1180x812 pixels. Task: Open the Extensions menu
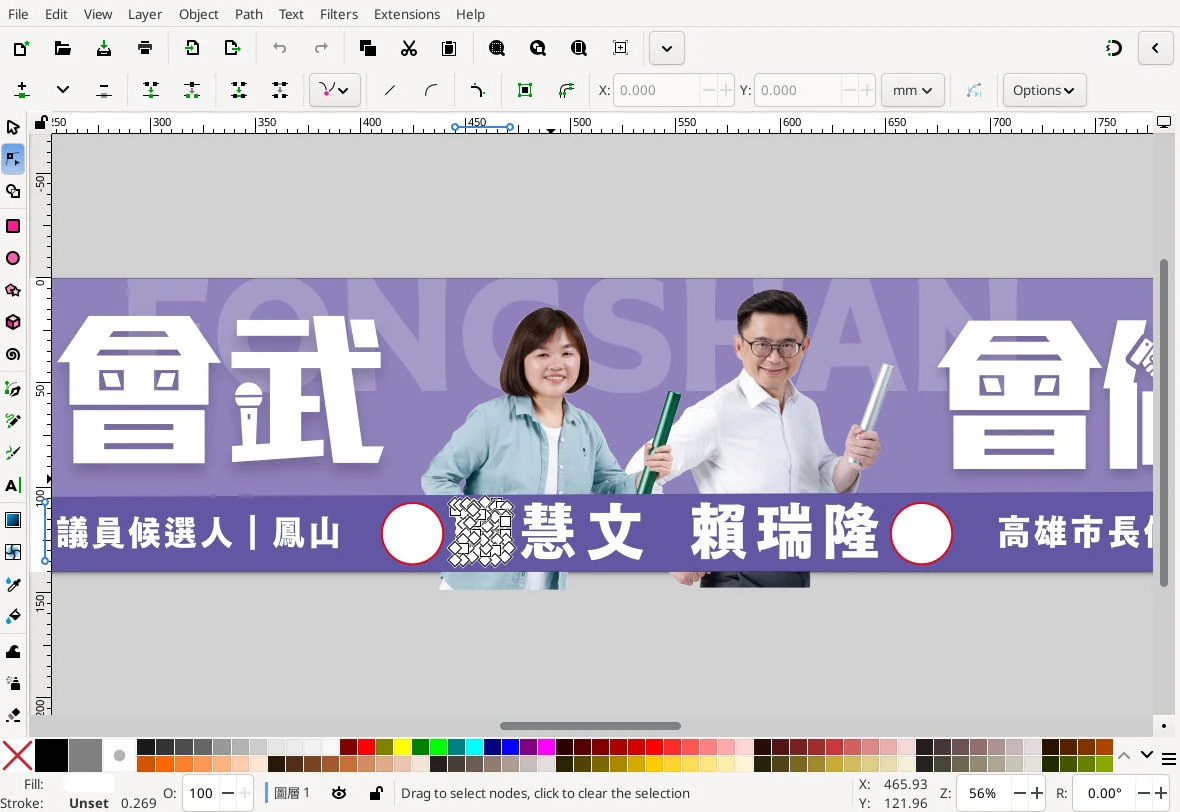(x=406, y=14)
